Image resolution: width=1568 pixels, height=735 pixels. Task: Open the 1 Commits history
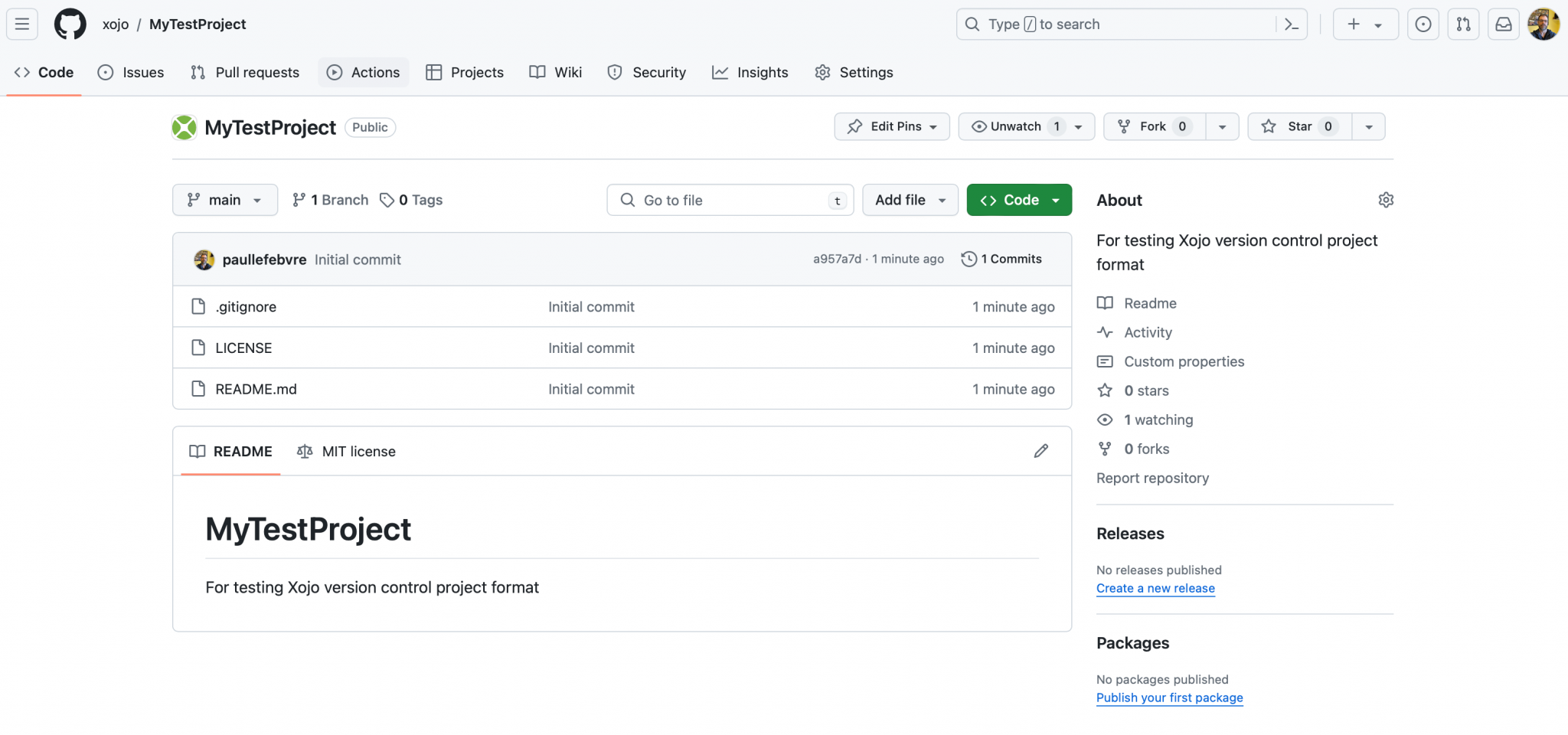(x=1001, y=259)
